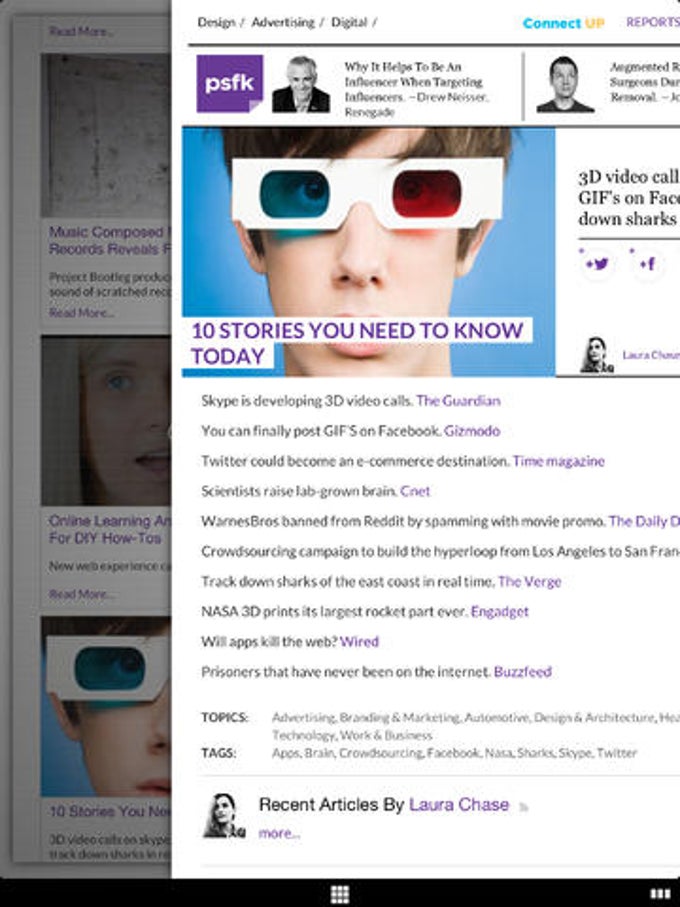Select the Skype tag
This screenshot has height=907, width=680.
[575, 753]
